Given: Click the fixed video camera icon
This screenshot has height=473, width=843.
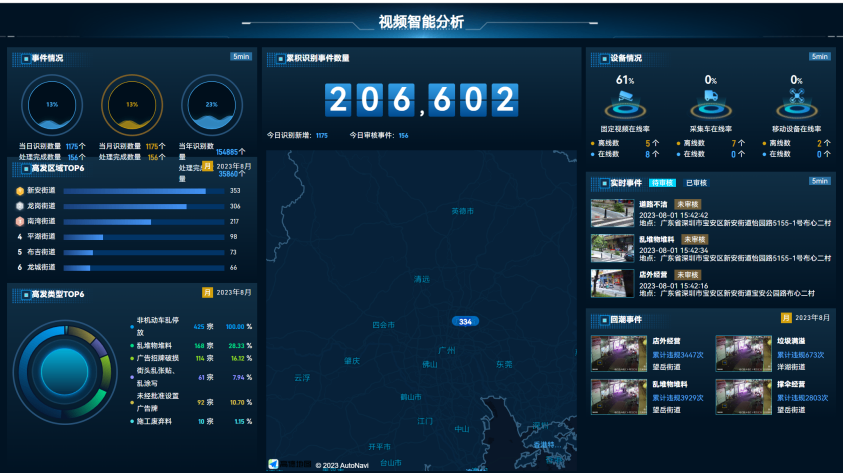Looking at the screenshot, I should [x=625, y=100].
